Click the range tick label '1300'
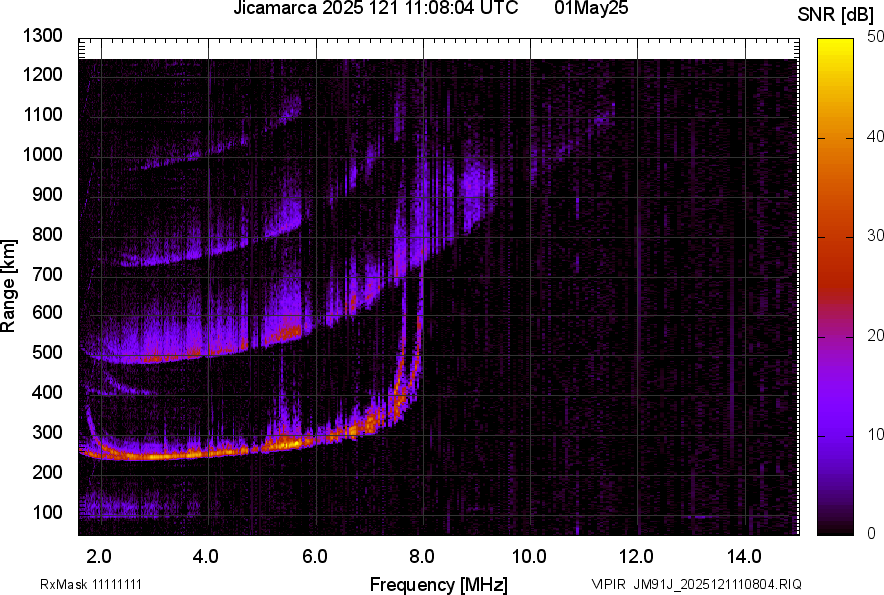Viewport: 884px width, 595px height. point(42,36)
